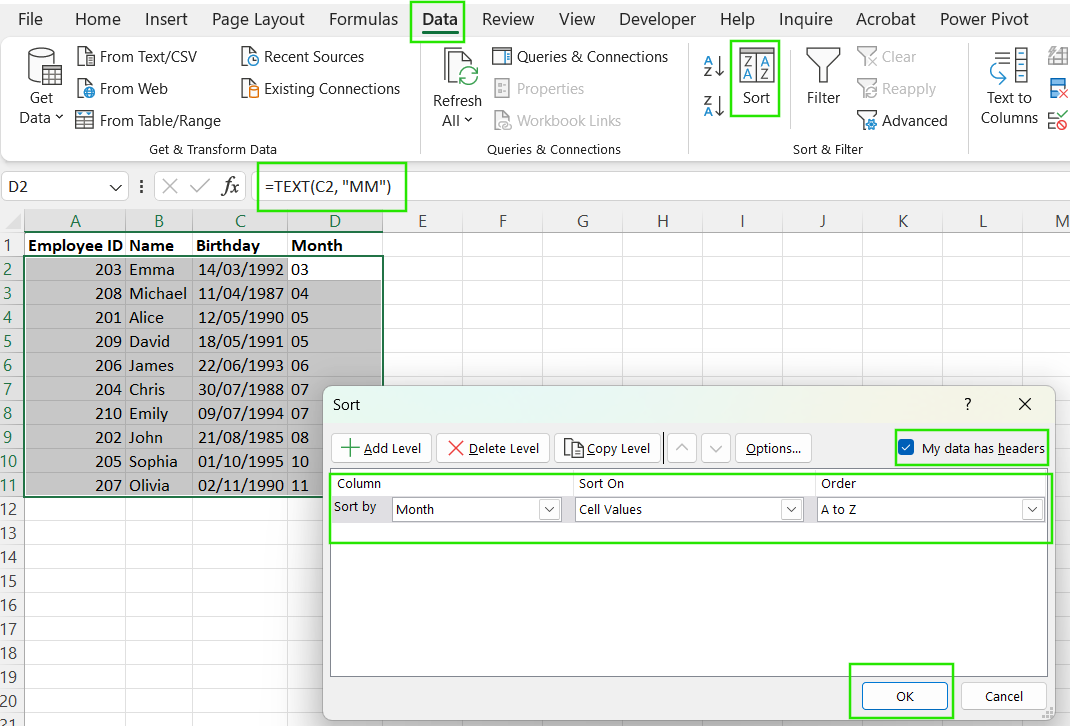This screenshot has height=726, width=1070.
Task: Click Add Level button
Action: pos(381,448)
